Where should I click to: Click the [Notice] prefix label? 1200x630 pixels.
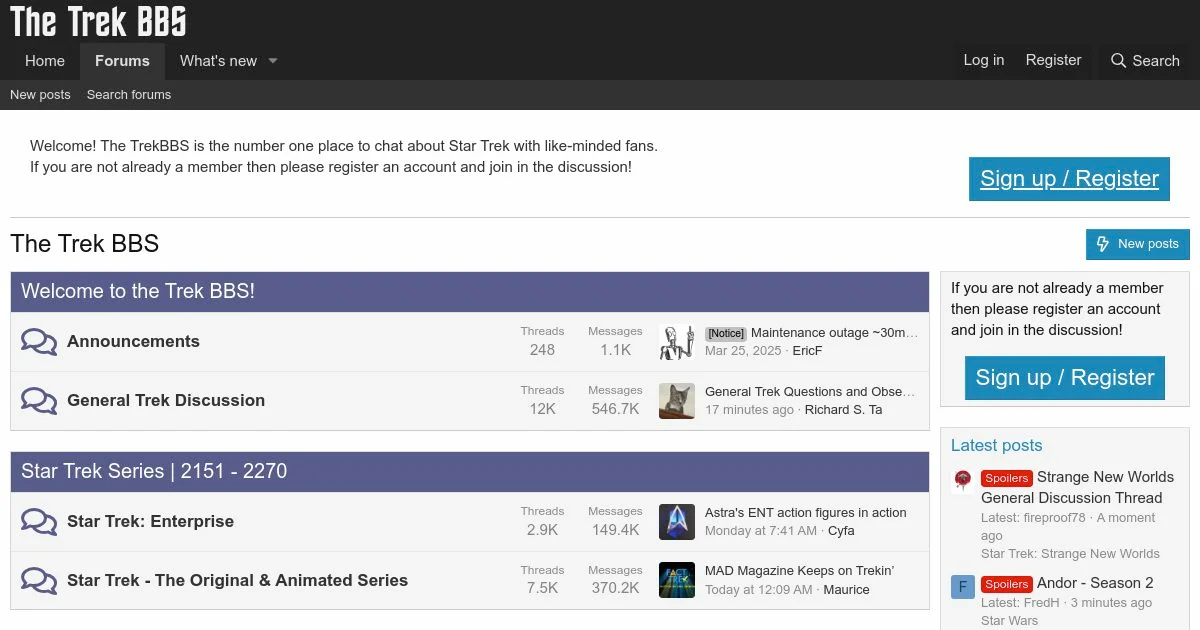725,334
